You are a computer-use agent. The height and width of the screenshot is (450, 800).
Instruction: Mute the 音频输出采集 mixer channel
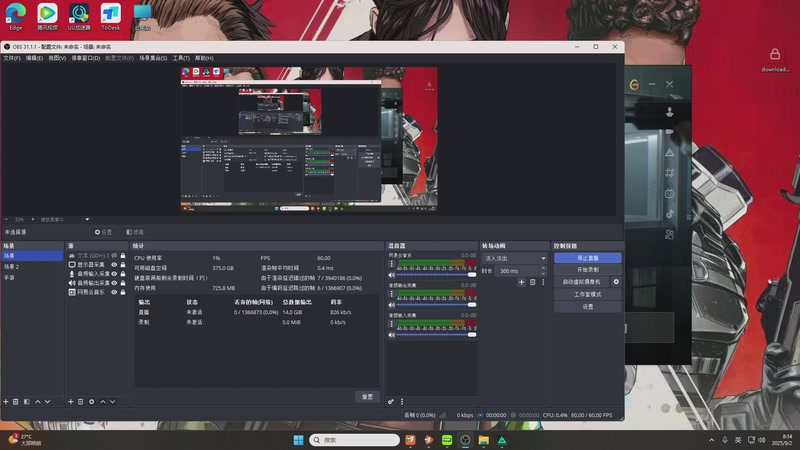click(x=392, y=305)
